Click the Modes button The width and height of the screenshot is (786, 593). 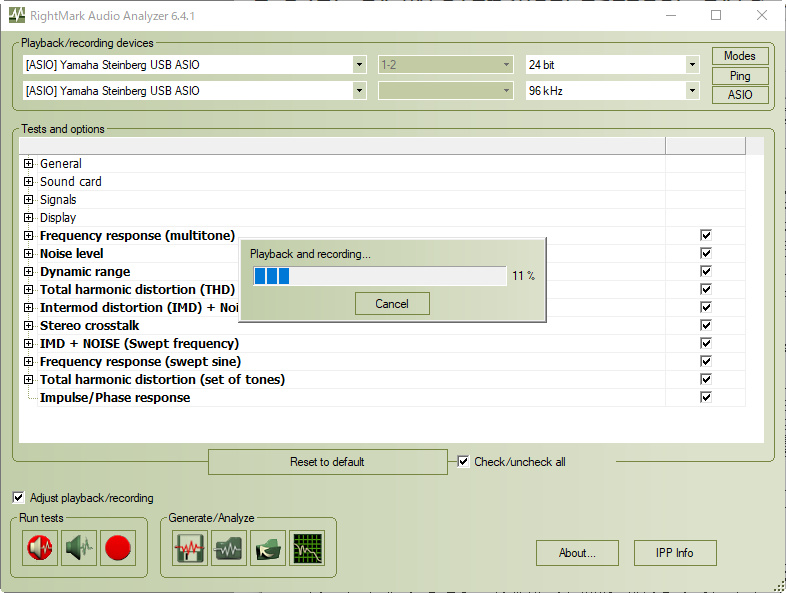(x=740, y=56)
